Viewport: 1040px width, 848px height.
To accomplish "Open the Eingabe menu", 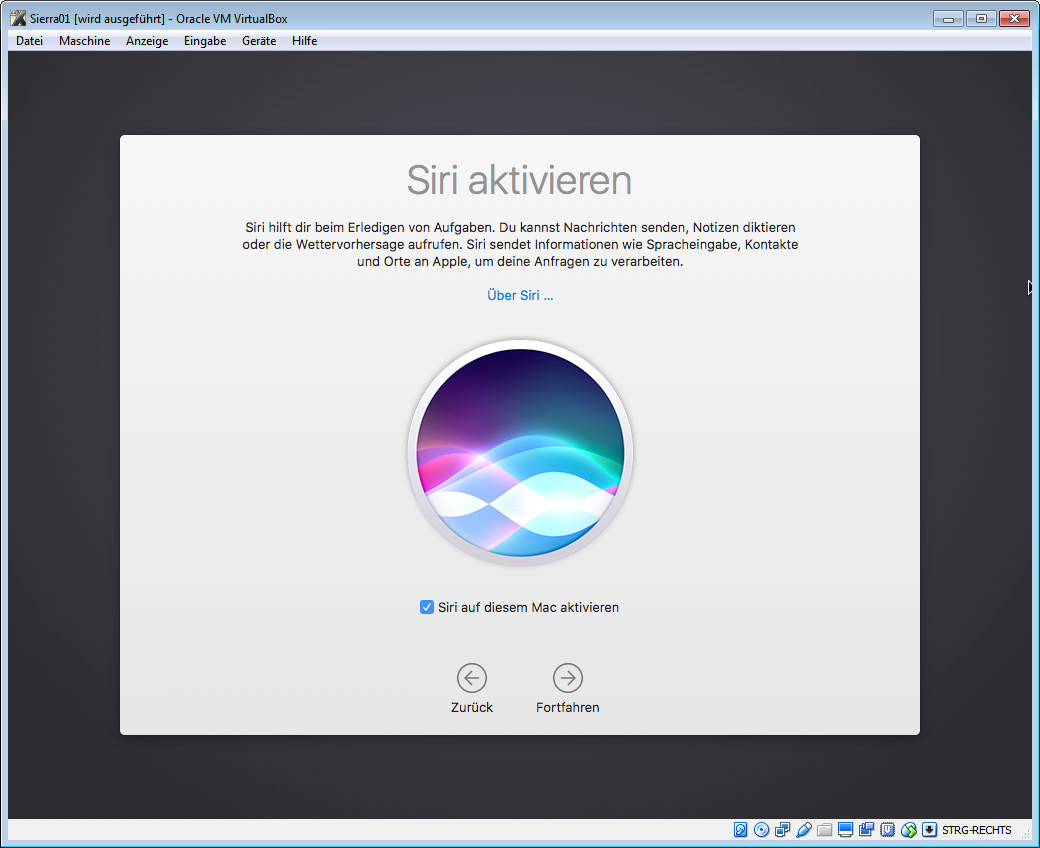I will pyautogui.click(x=205, y=41).
